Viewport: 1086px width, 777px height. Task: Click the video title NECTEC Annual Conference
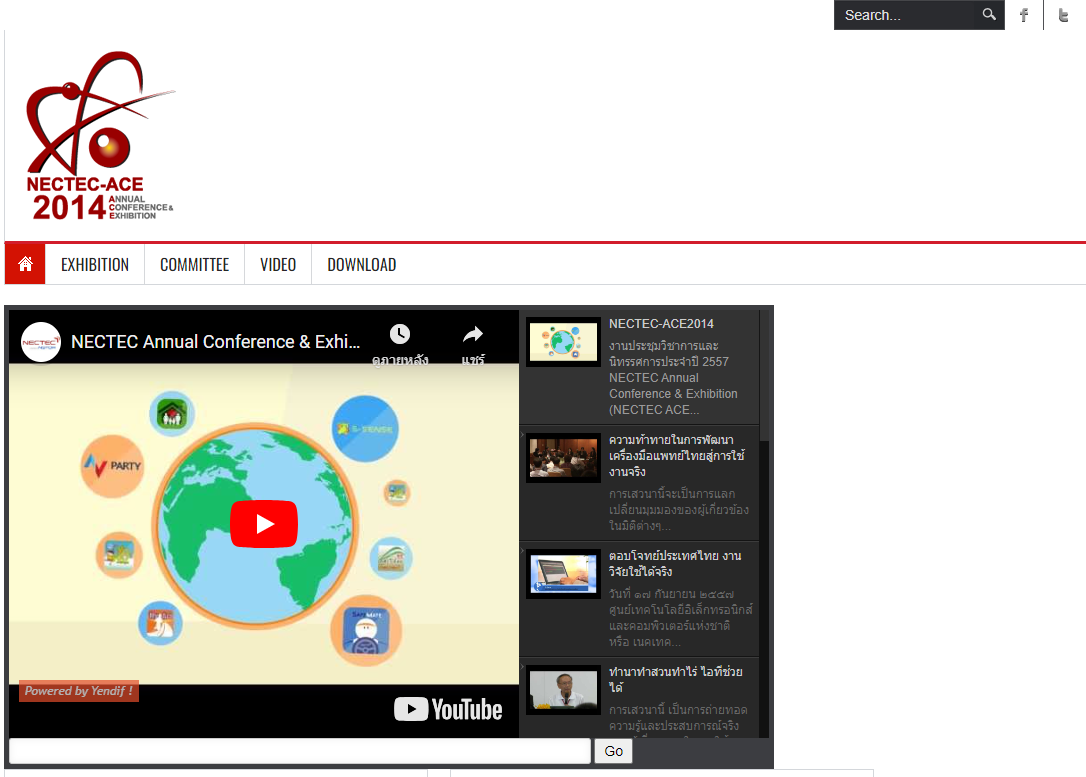pos(215,342)
